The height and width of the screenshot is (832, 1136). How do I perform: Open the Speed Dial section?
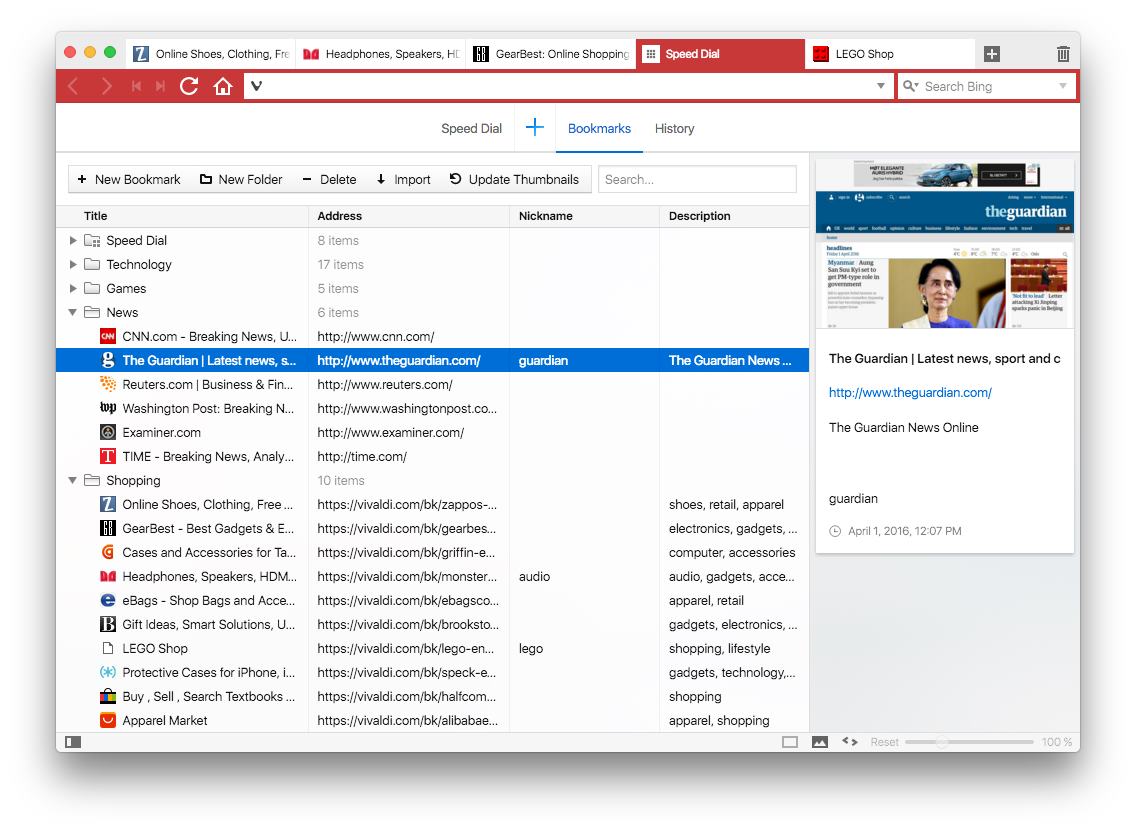[472, 128]
